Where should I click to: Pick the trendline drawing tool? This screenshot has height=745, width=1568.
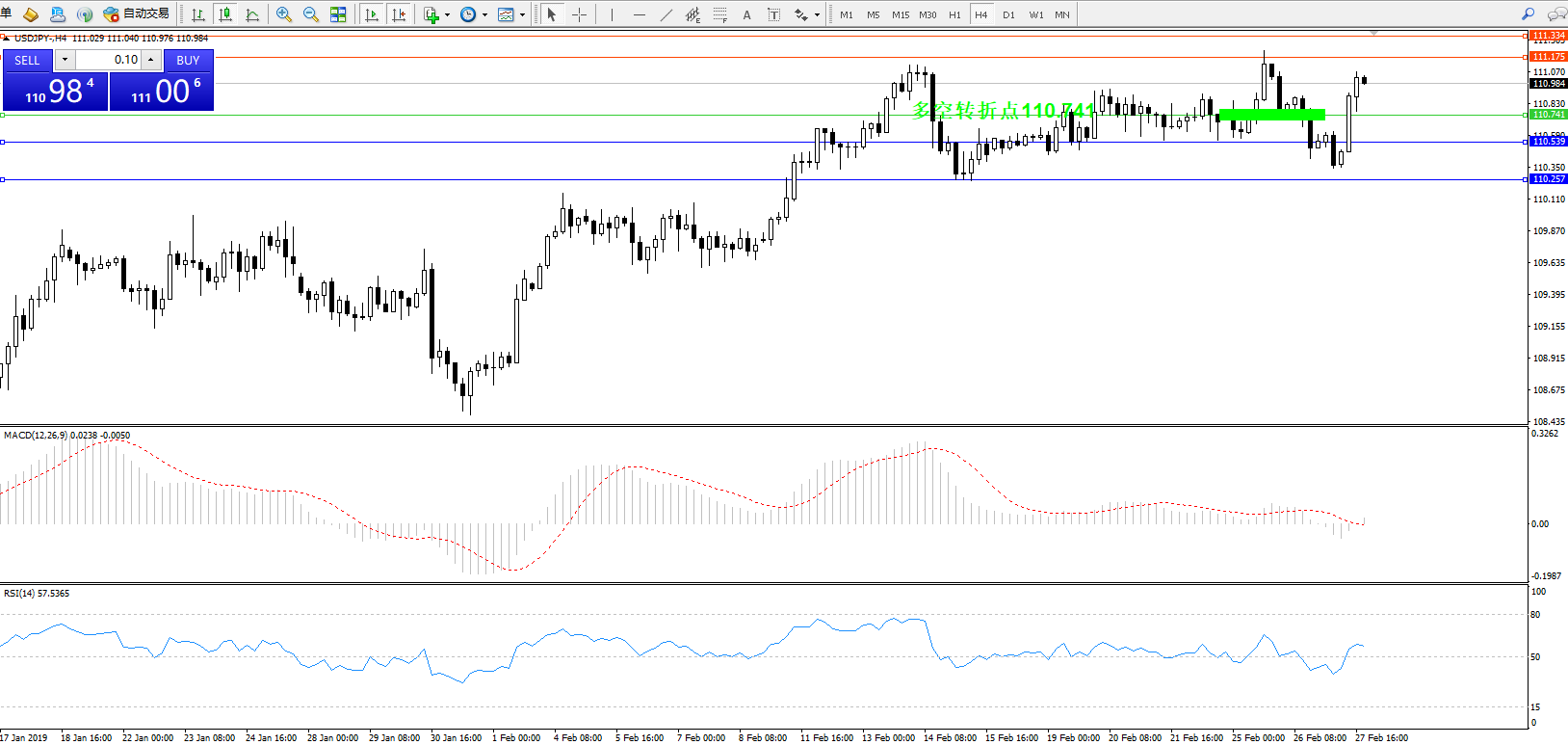pyautogui.click(x=666, y=14)
